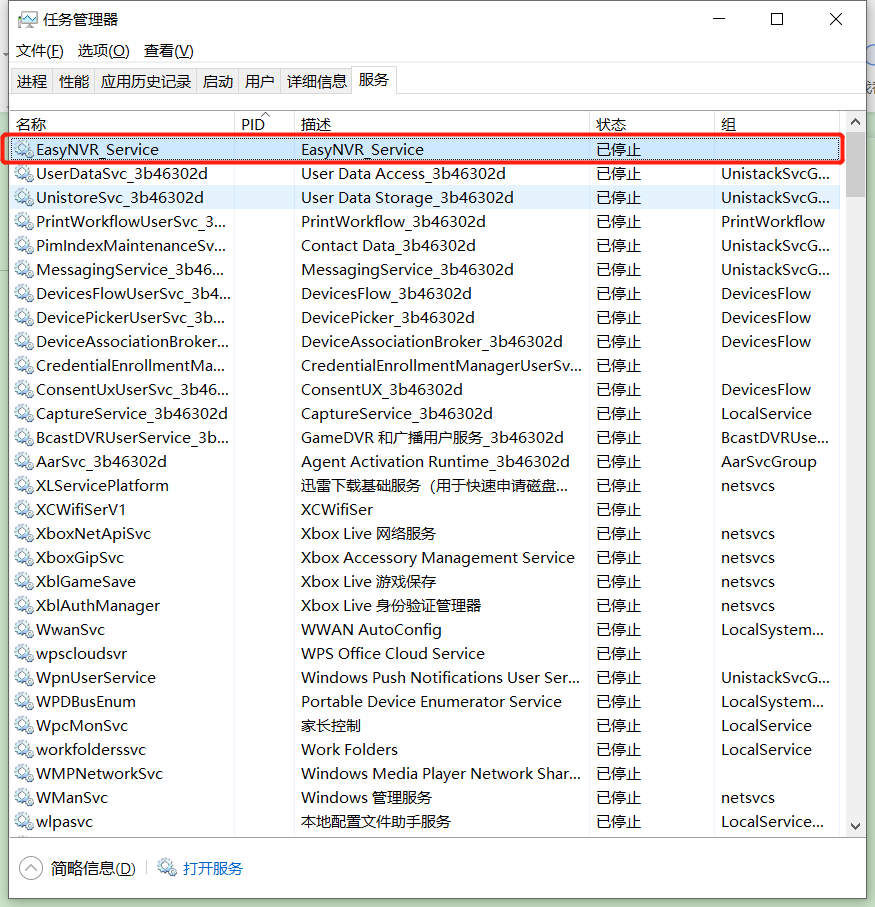Click the description 'WWAN AutoConfig'
The image size is (875, 907).
click(371, 629)
